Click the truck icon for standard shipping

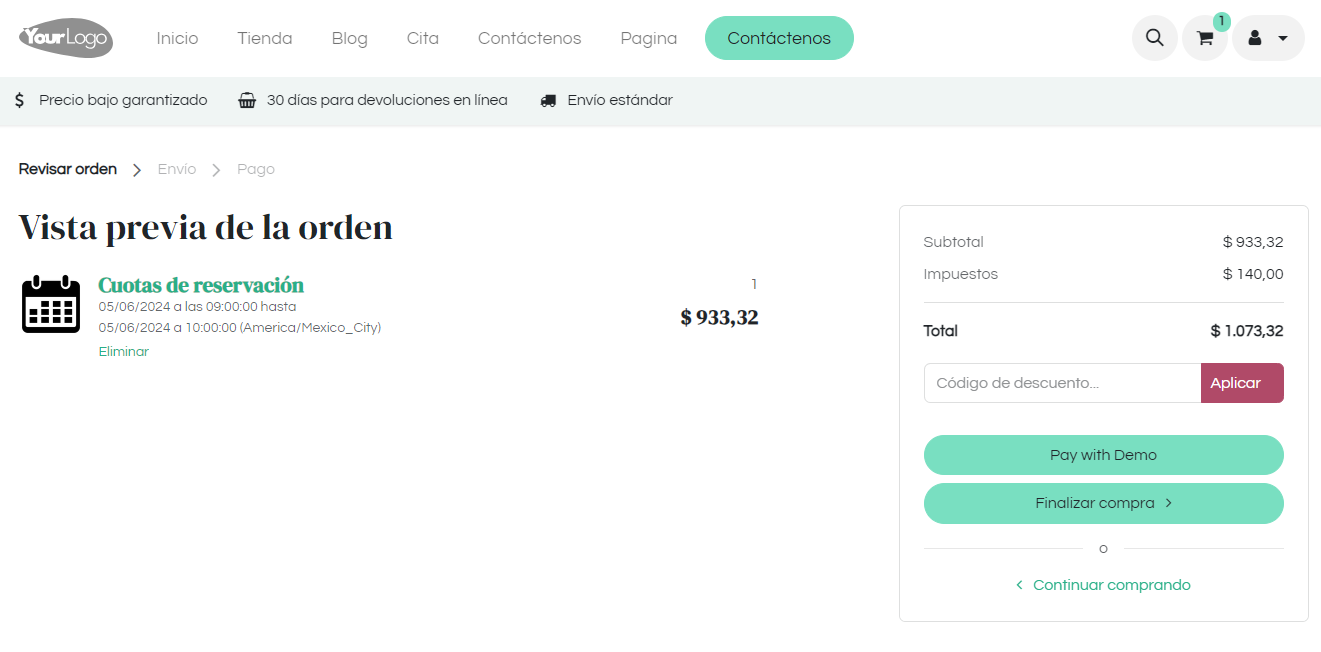tap(548, 101)
